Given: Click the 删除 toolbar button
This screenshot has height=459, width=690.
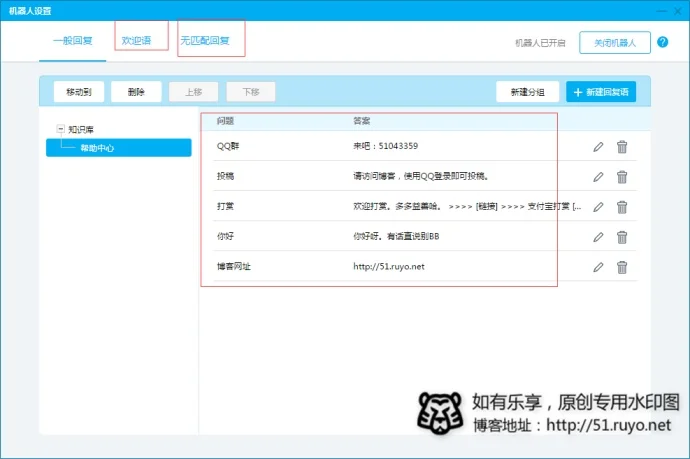Looking at the screenshot, I should [136, 92].
